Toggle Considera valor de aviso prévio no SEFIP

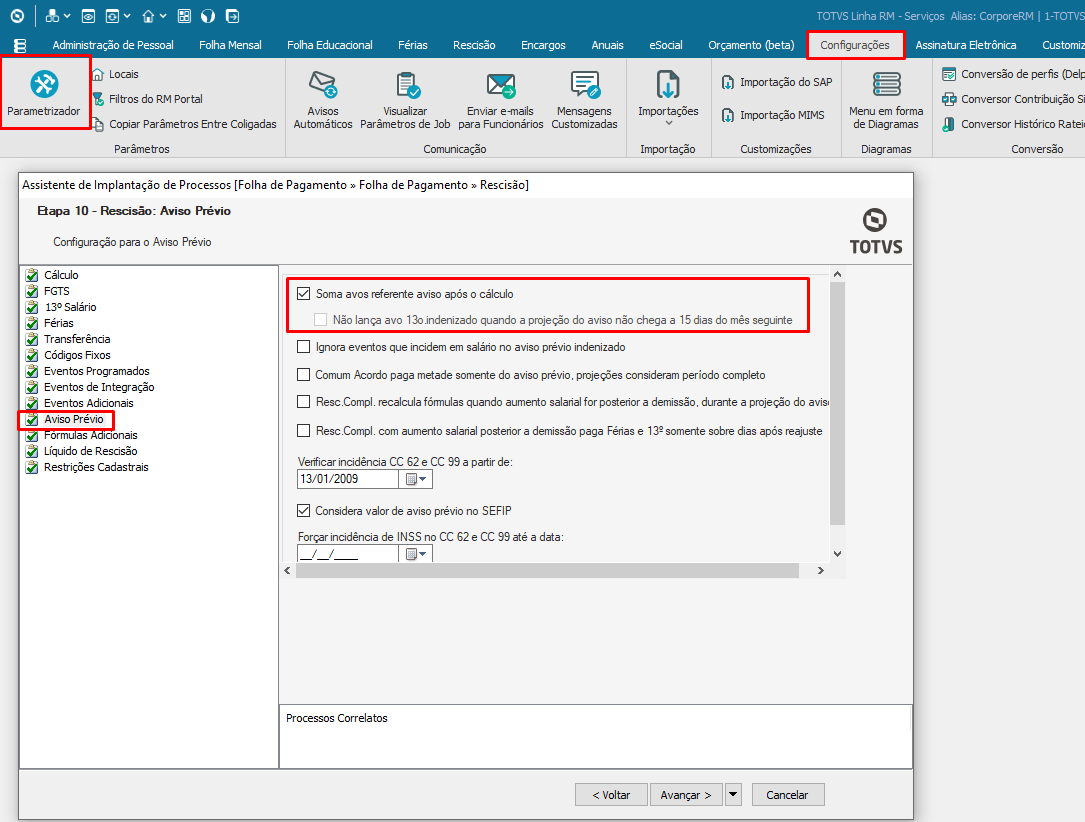click(x=303, y=511)
